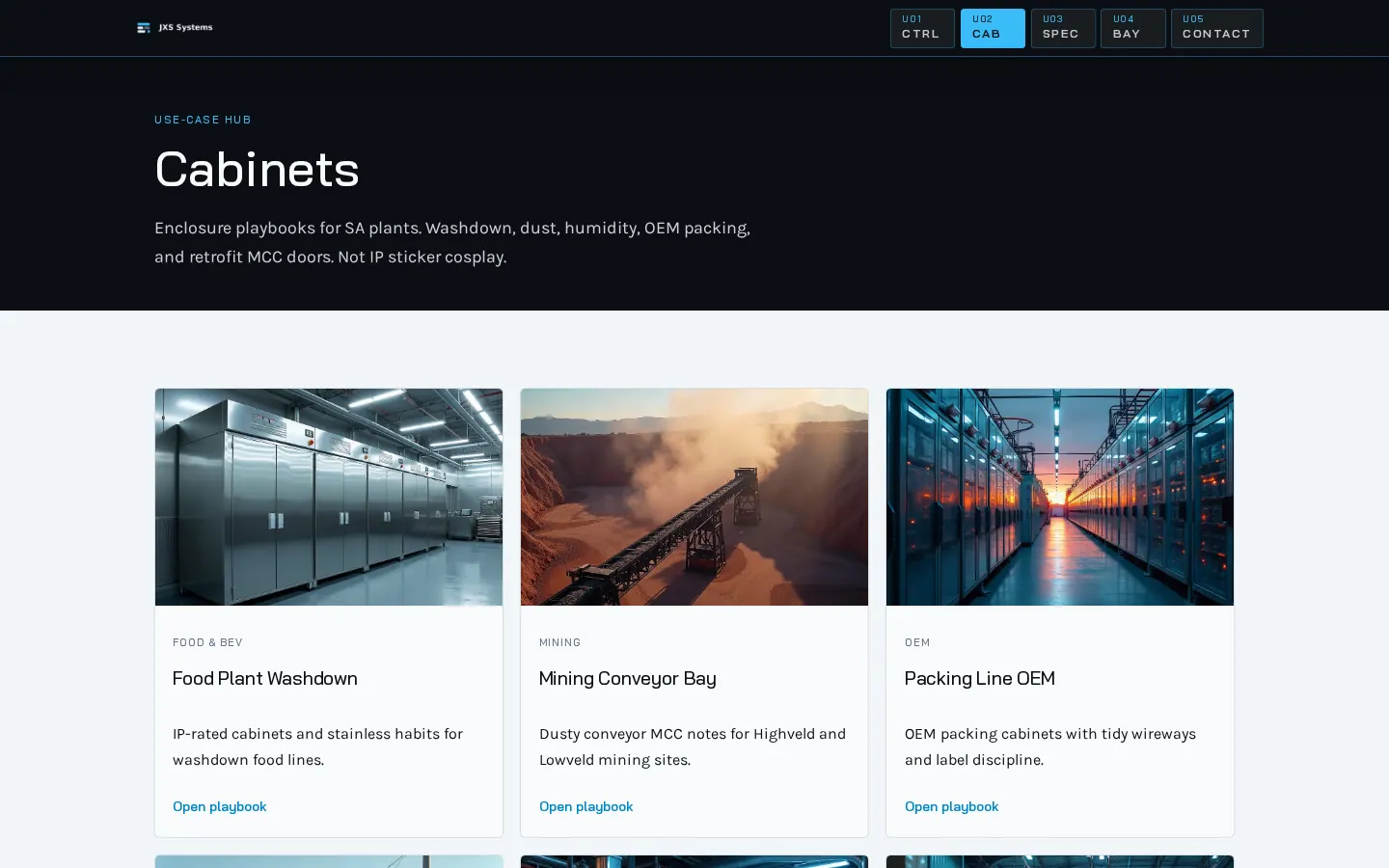The image size is (1389, 868).
Task: Go to the U03 SPEC tab
Action: (x=1063, y=28)
